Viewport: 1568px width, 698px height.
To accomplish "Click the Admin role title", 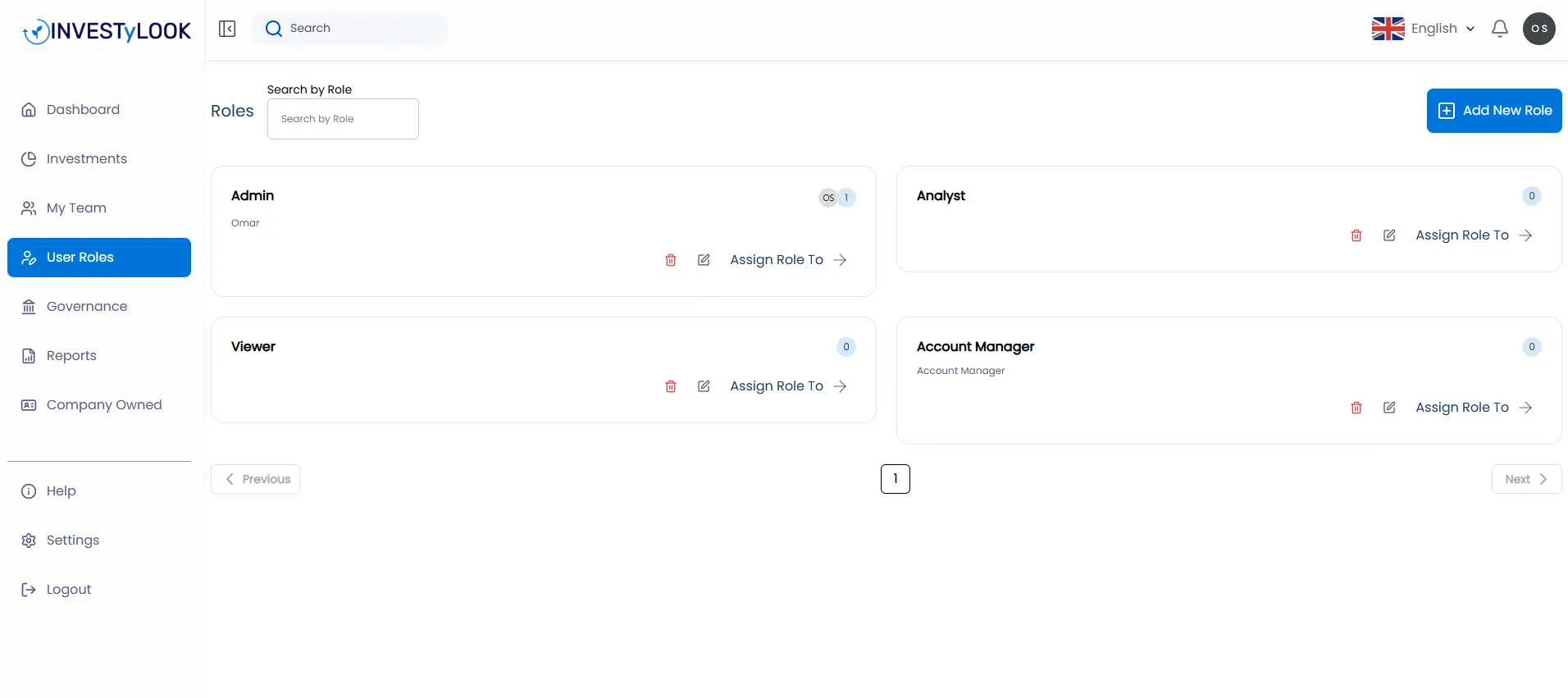I will pyautogui.click(x=253, y=196).
